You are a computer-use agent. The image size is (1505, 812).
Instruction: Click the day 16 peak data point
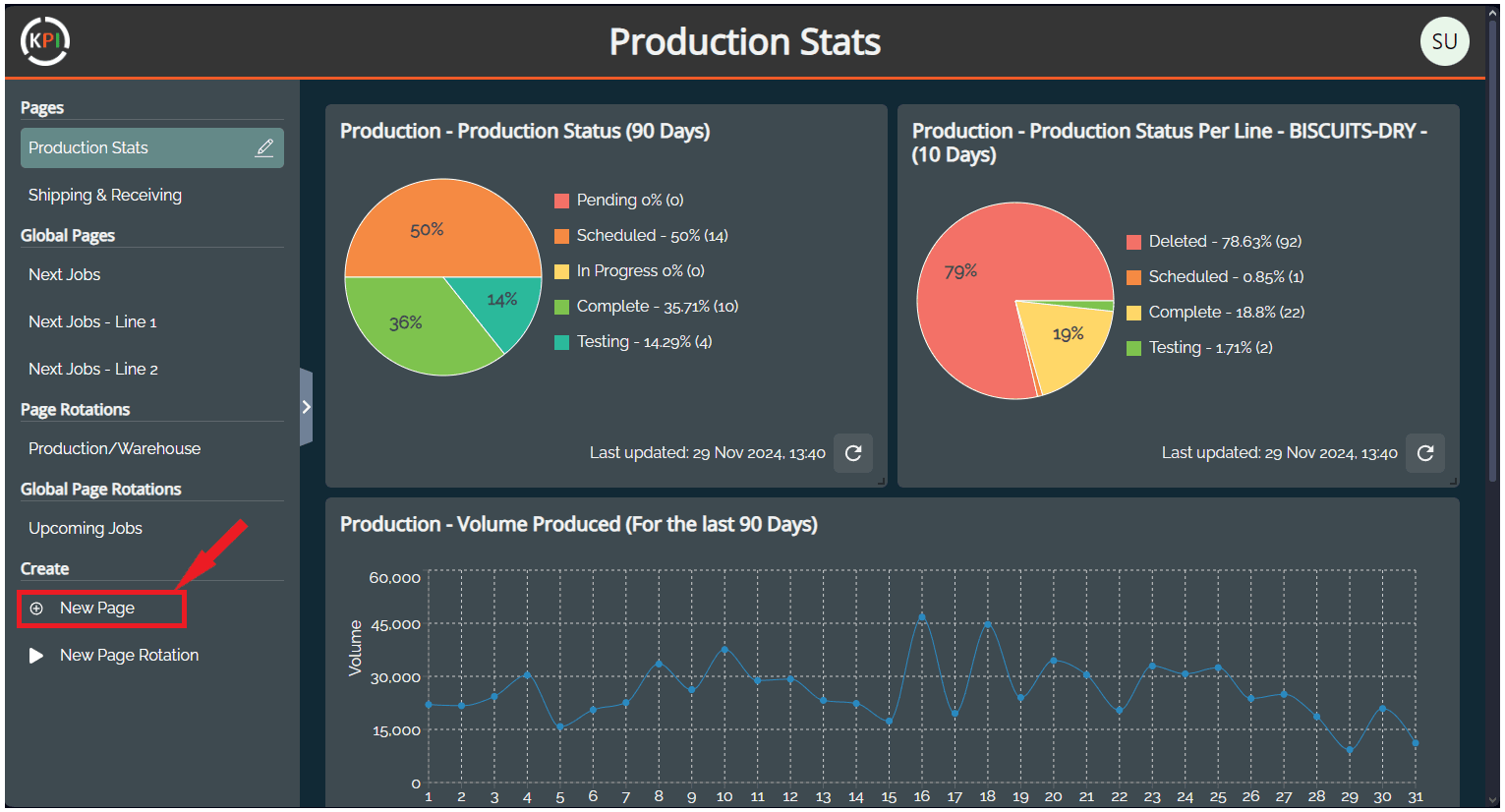921,617
